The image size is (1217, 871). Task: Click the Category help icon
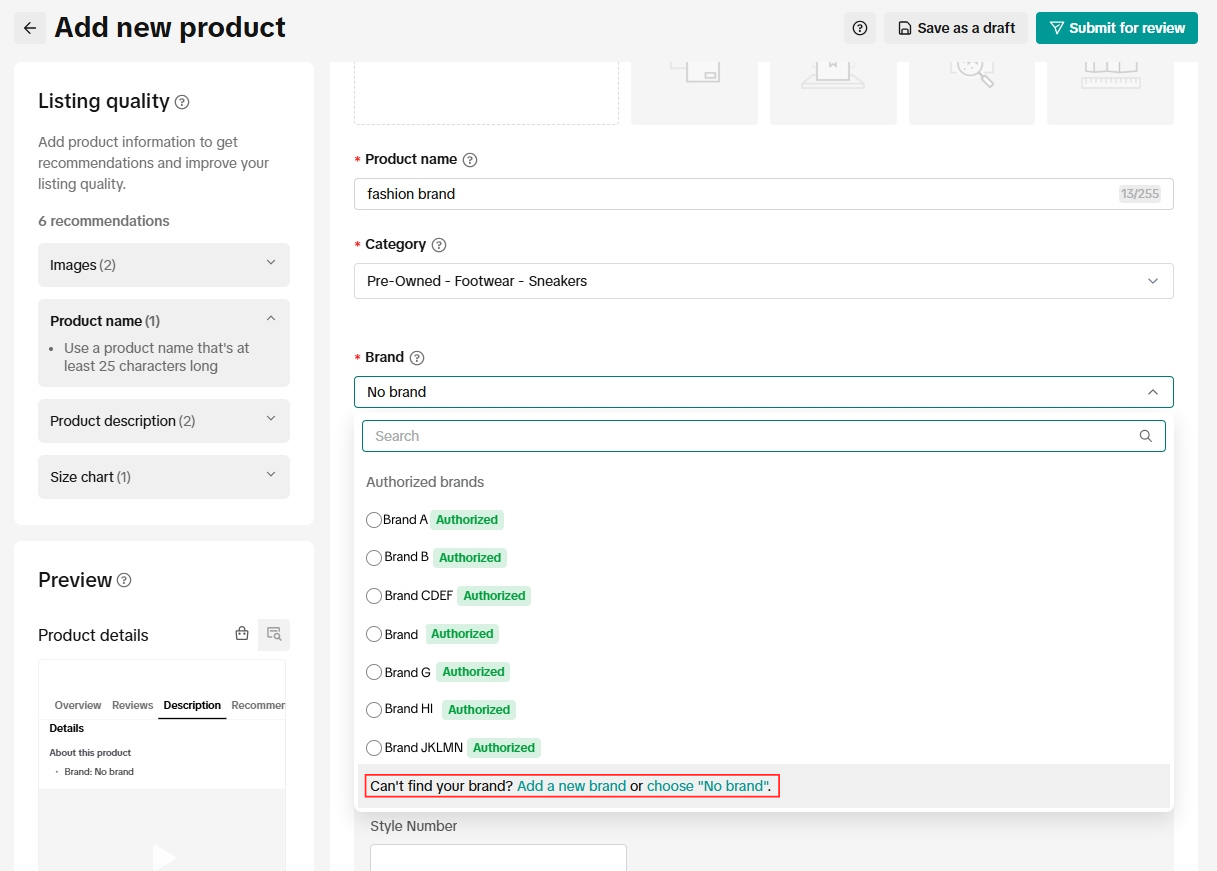439,245
